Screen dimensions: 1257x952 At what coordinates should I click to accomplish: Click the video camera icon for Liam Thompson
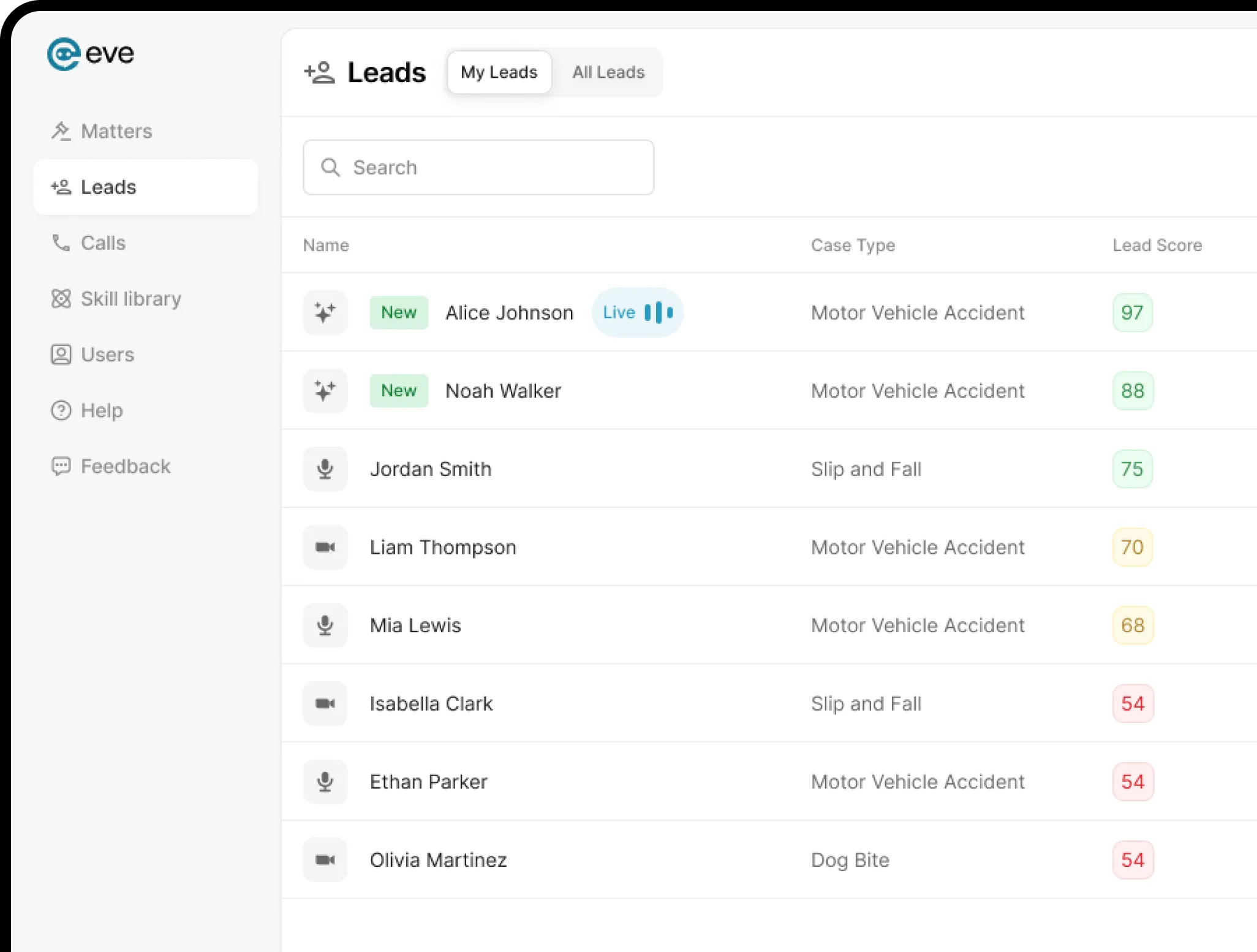tap(325, 547)
